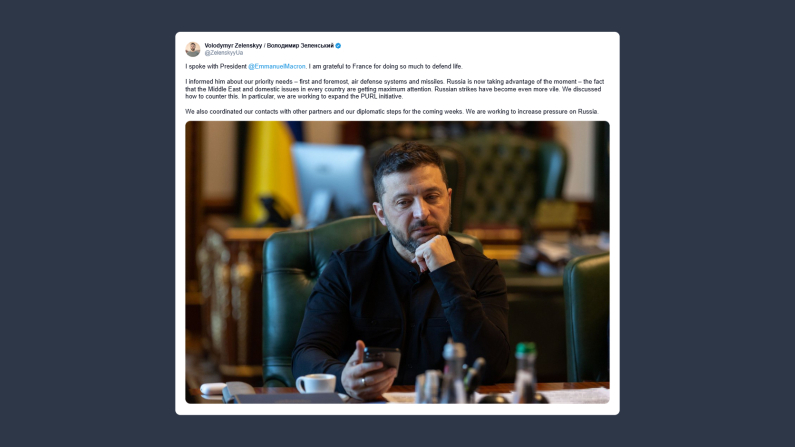This screenshot has height=447, width=795.
Task: Click the words PURL initiative in the tweet
Action: click(381, 96)
